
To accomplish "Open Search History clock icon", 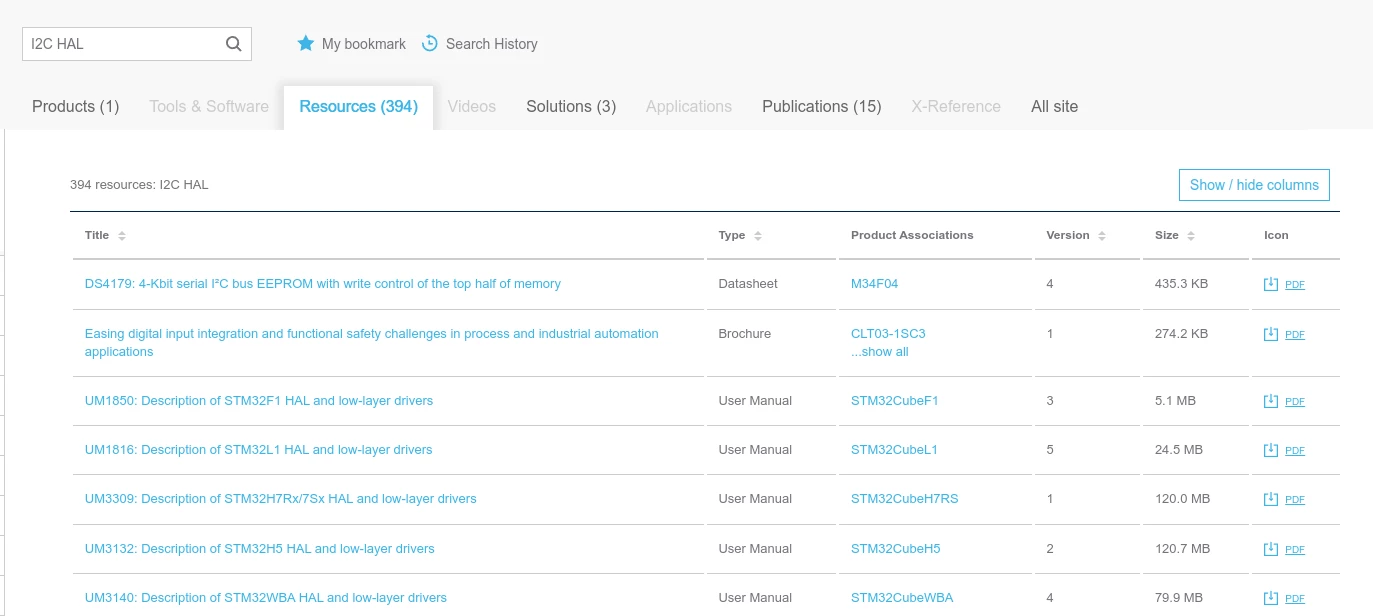I will point(430,43).
